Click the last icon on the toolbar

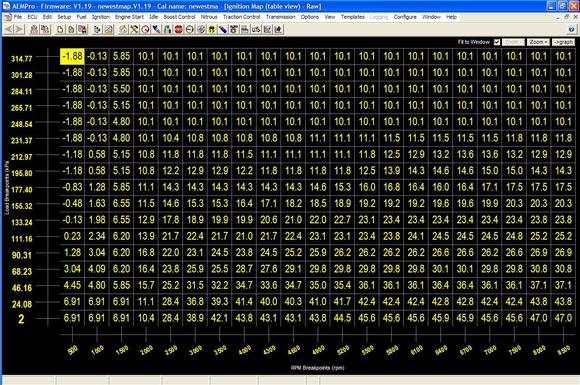pos(278,29)
